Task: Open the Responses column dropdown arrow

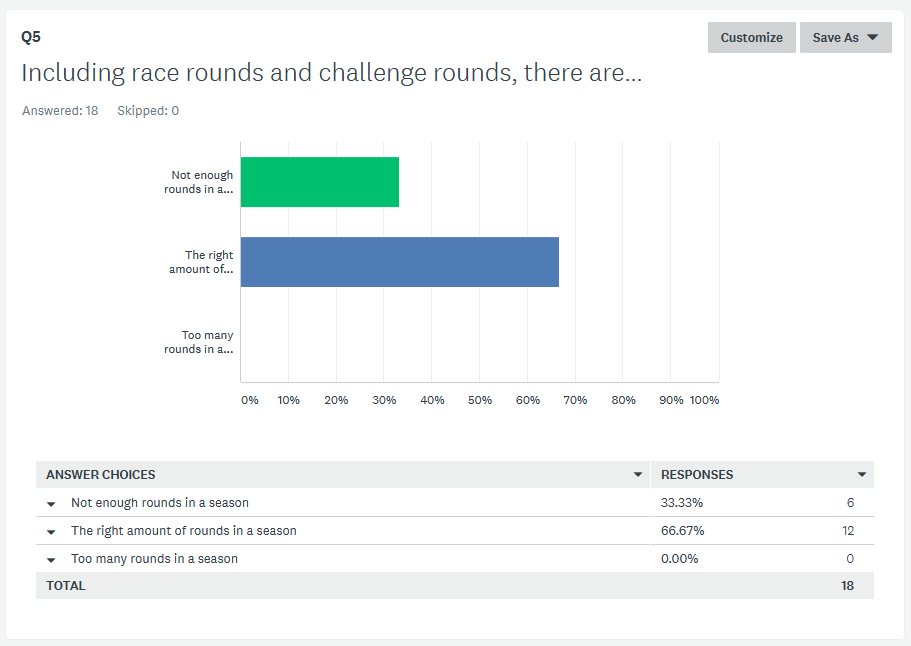Action: [862, 475]
